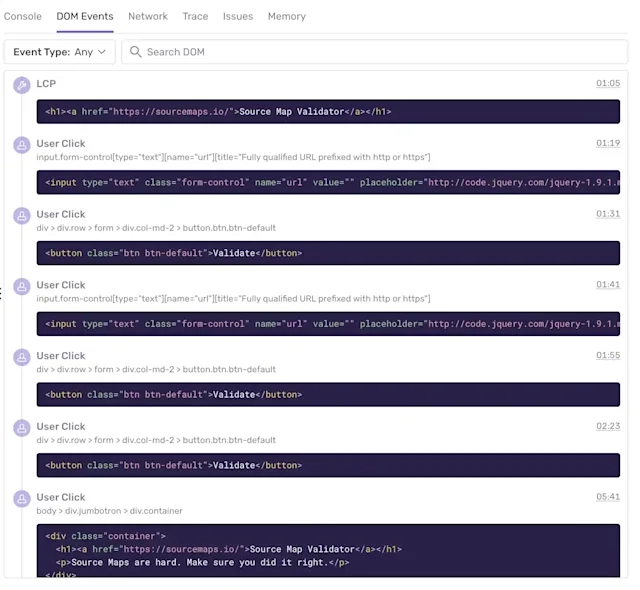
Task: Select the User Click title at 01:19
Action: [61, 144]
